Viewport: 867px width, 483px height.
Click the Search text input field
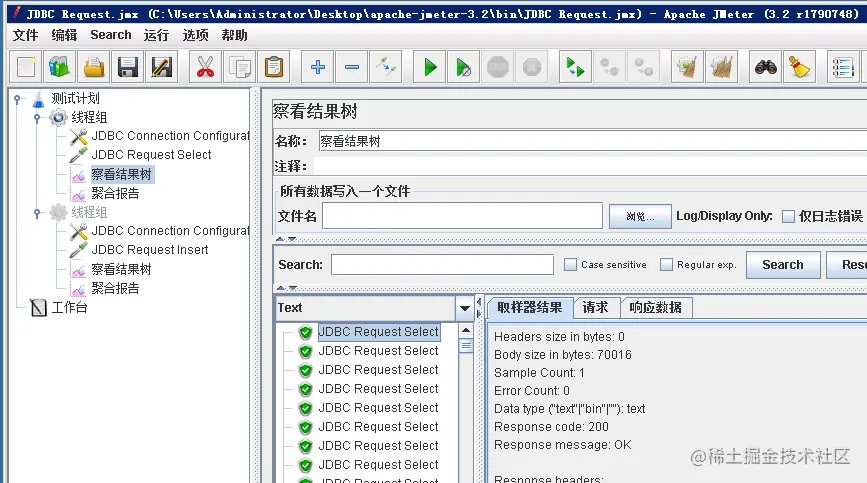442,265
